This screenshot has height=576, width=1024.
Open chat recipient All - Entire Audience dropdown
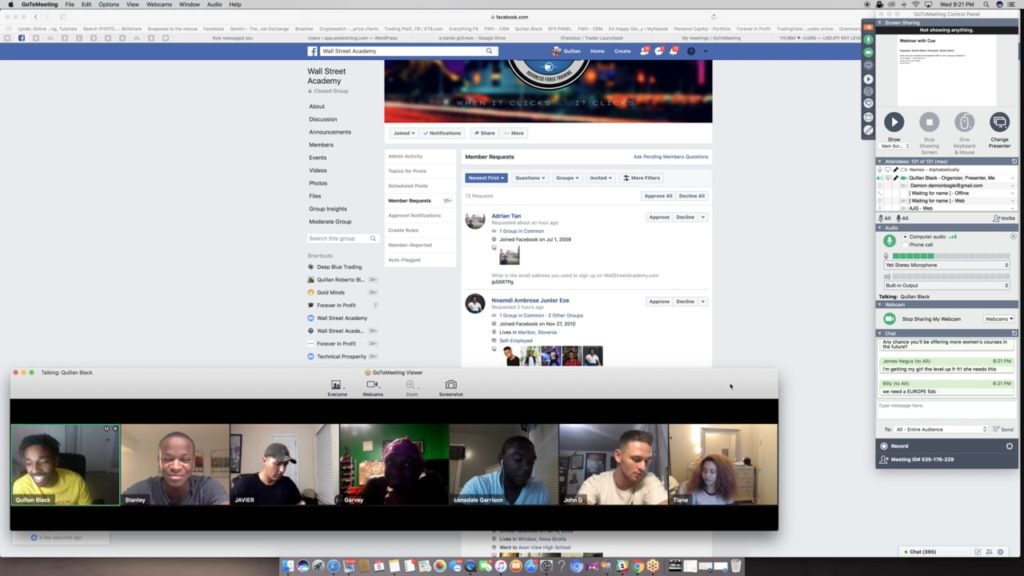940,429
